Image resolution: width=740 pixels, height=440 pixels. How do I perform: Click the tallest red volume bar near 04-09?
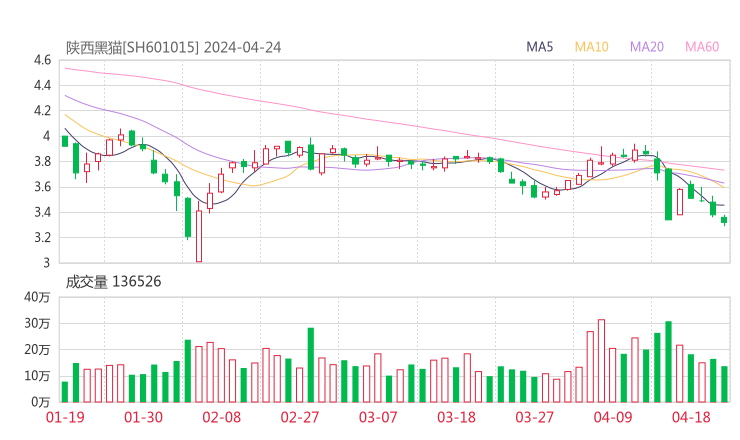[x=601, y=361]
